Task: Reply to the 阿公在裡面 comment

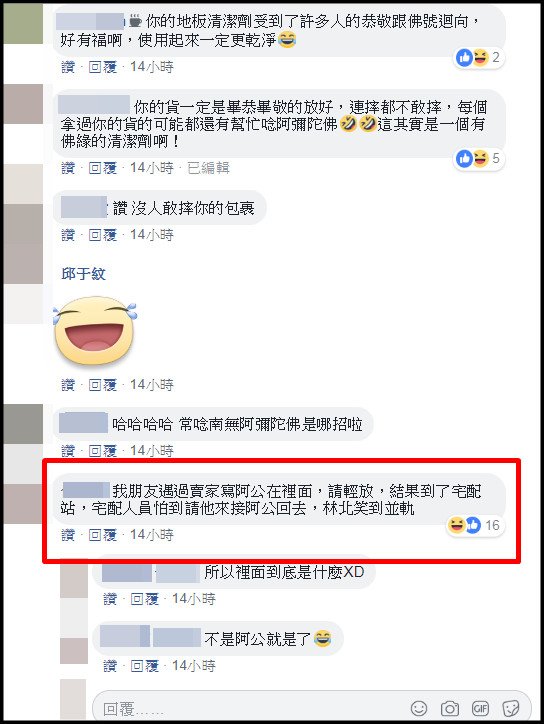Action: coord(103,535)
